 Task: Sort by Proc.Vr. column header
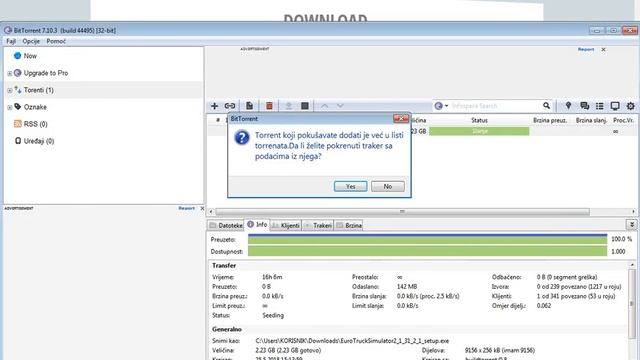(x=623, y=120)
